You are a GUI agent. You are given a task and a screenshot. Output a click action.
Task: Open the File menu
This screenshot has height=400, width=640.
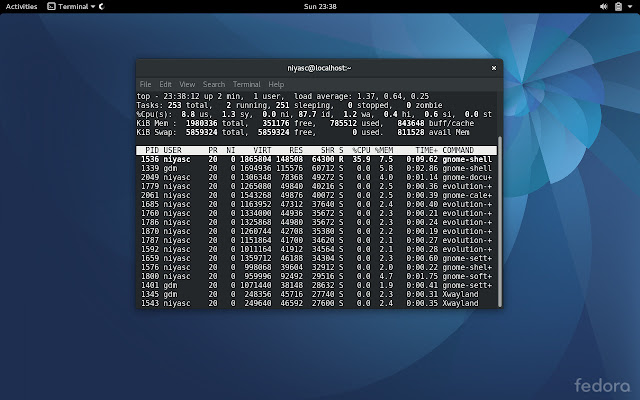pos(145,84)
